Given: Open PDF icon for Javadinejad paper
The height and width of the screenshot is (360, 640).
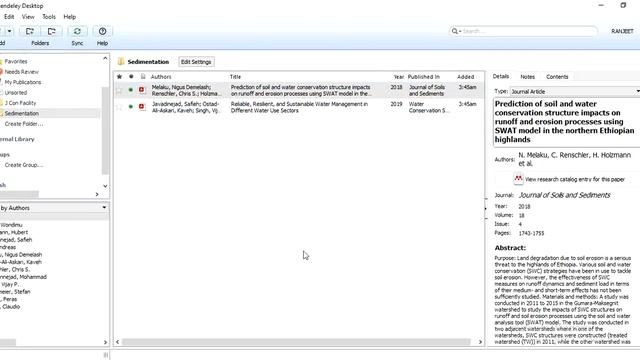Looking at the screenshot, I should pos(142,106).
